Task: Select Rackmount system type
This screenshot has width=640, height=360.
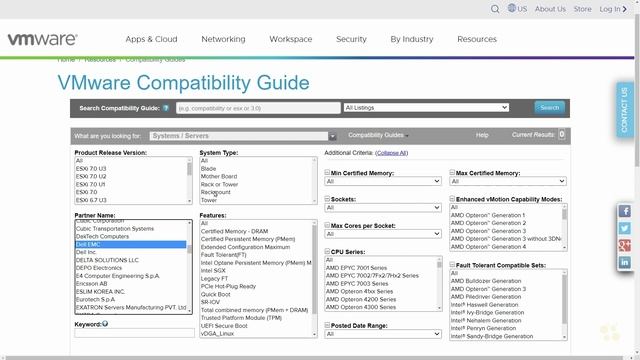Action: tap(216, 192)
